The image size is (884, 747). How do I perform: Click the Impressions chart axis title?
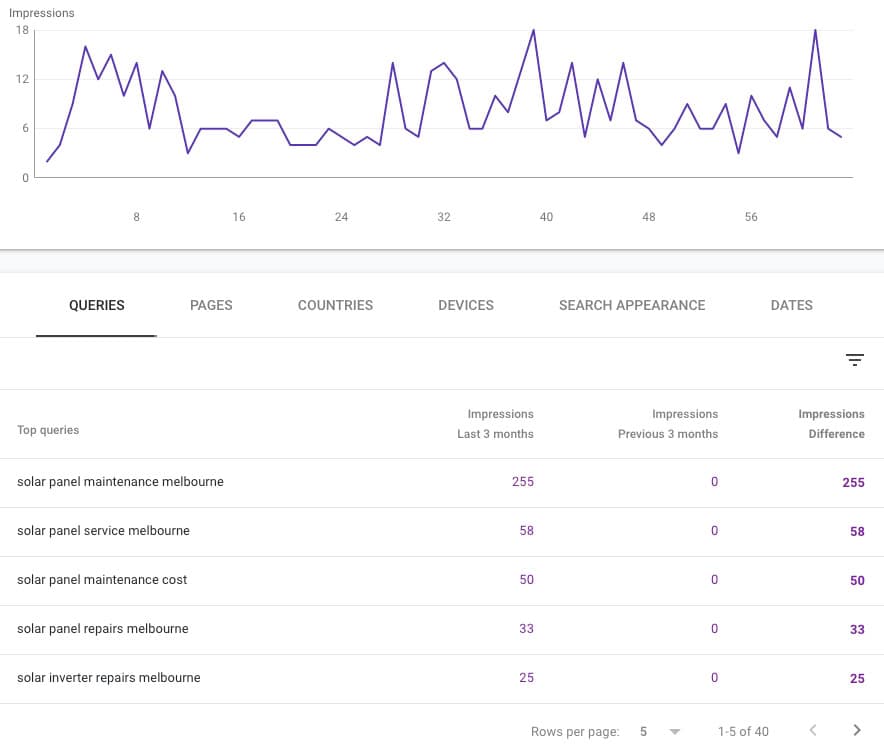[x=42, y=13]
